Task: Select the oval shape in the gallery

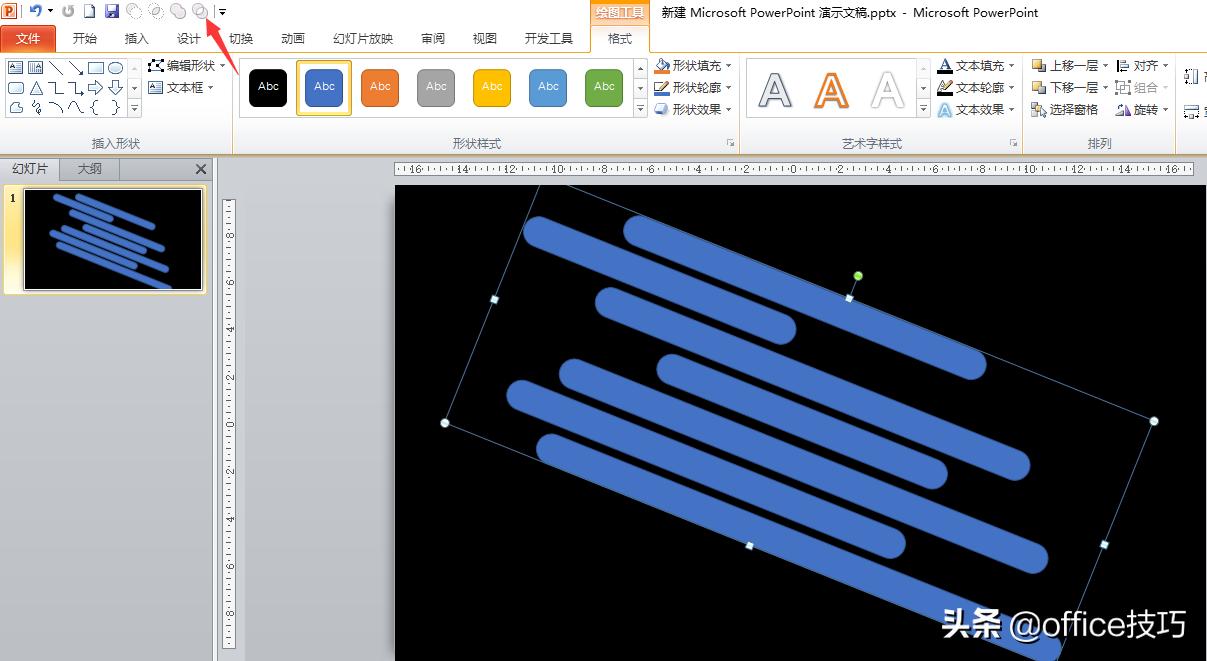Action: (116, 68)
